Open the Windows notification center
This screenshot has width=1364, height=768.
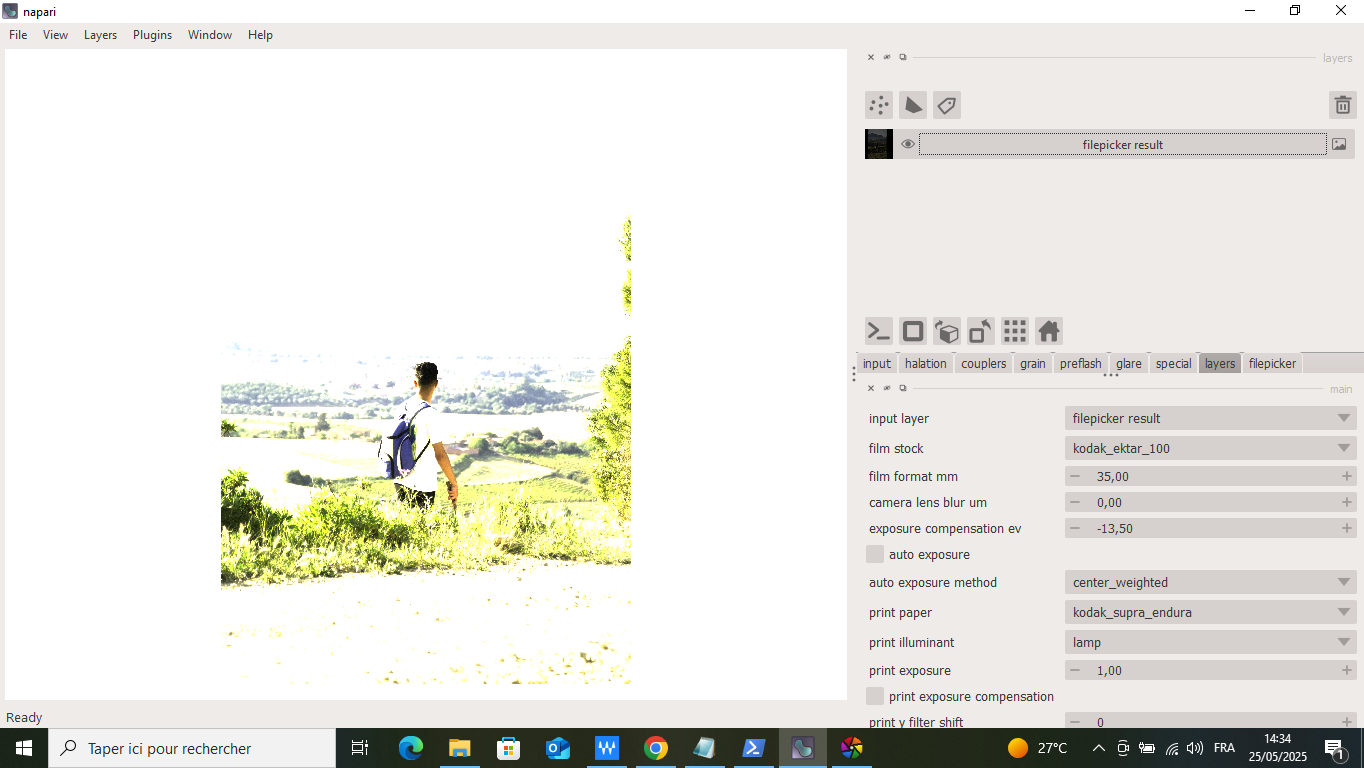pyautogui.click(x=1334, y=748)
